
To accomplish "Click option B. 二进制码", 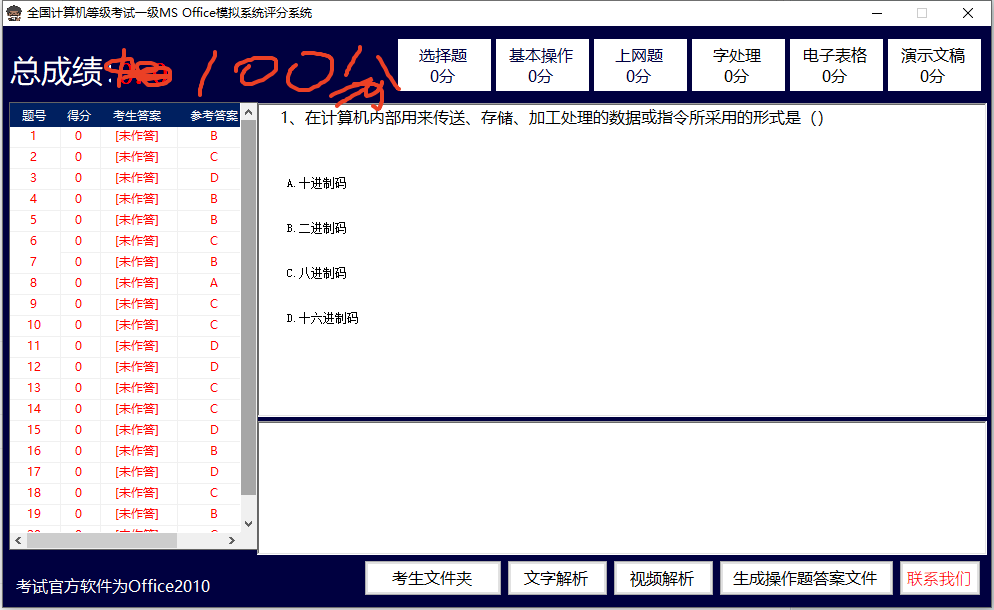I will tap(316, 228).
